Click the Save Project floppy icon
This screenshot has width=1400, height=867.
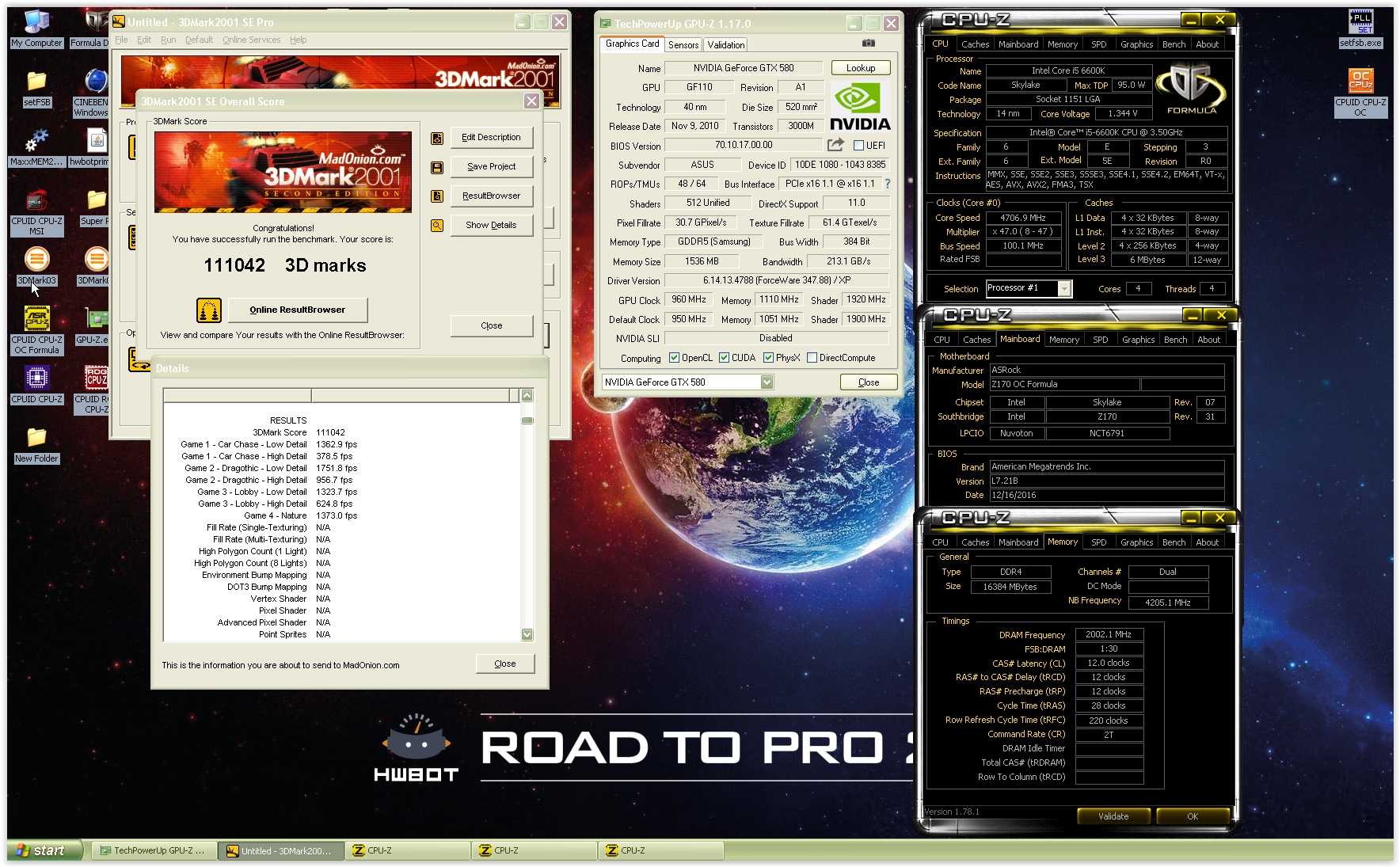[436, 167]
